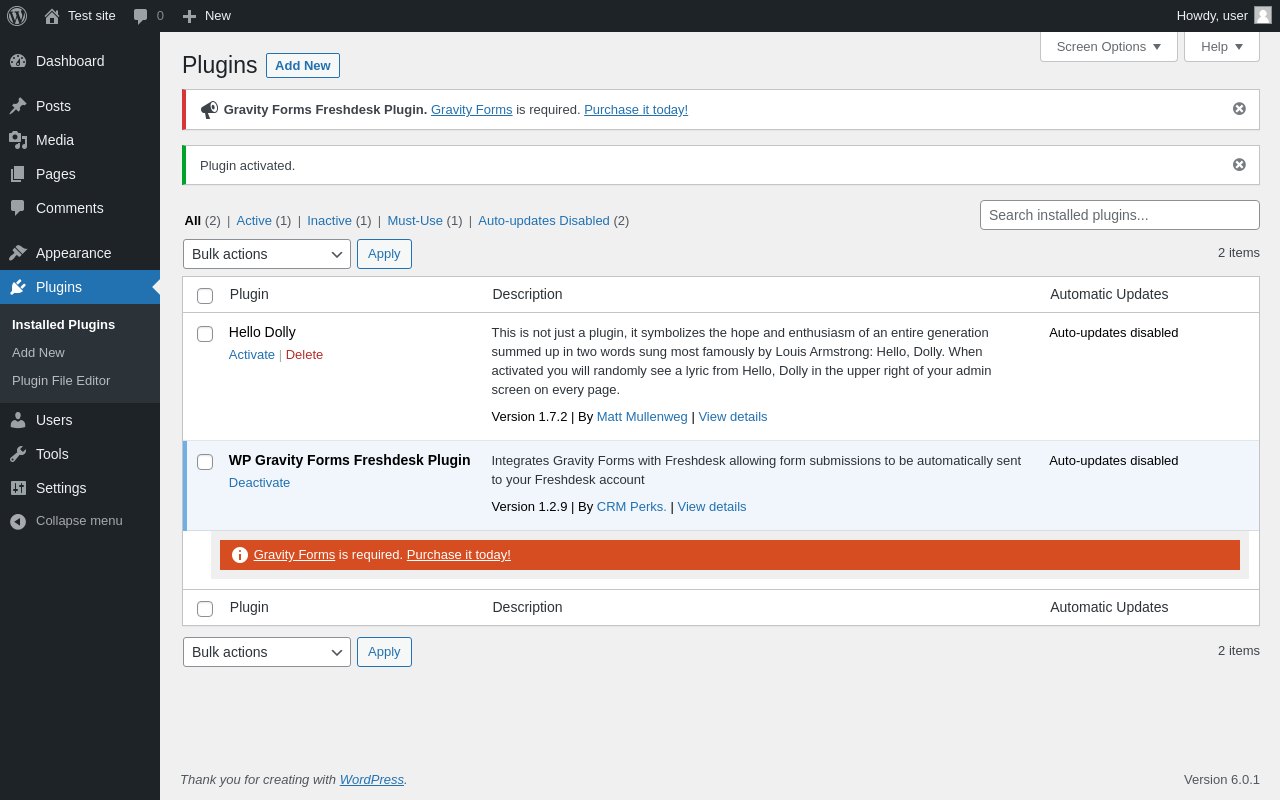The width and height of the screenshot is (1280, 800).
Task: Click the Tools wrench icon
Action: [18, 454]
